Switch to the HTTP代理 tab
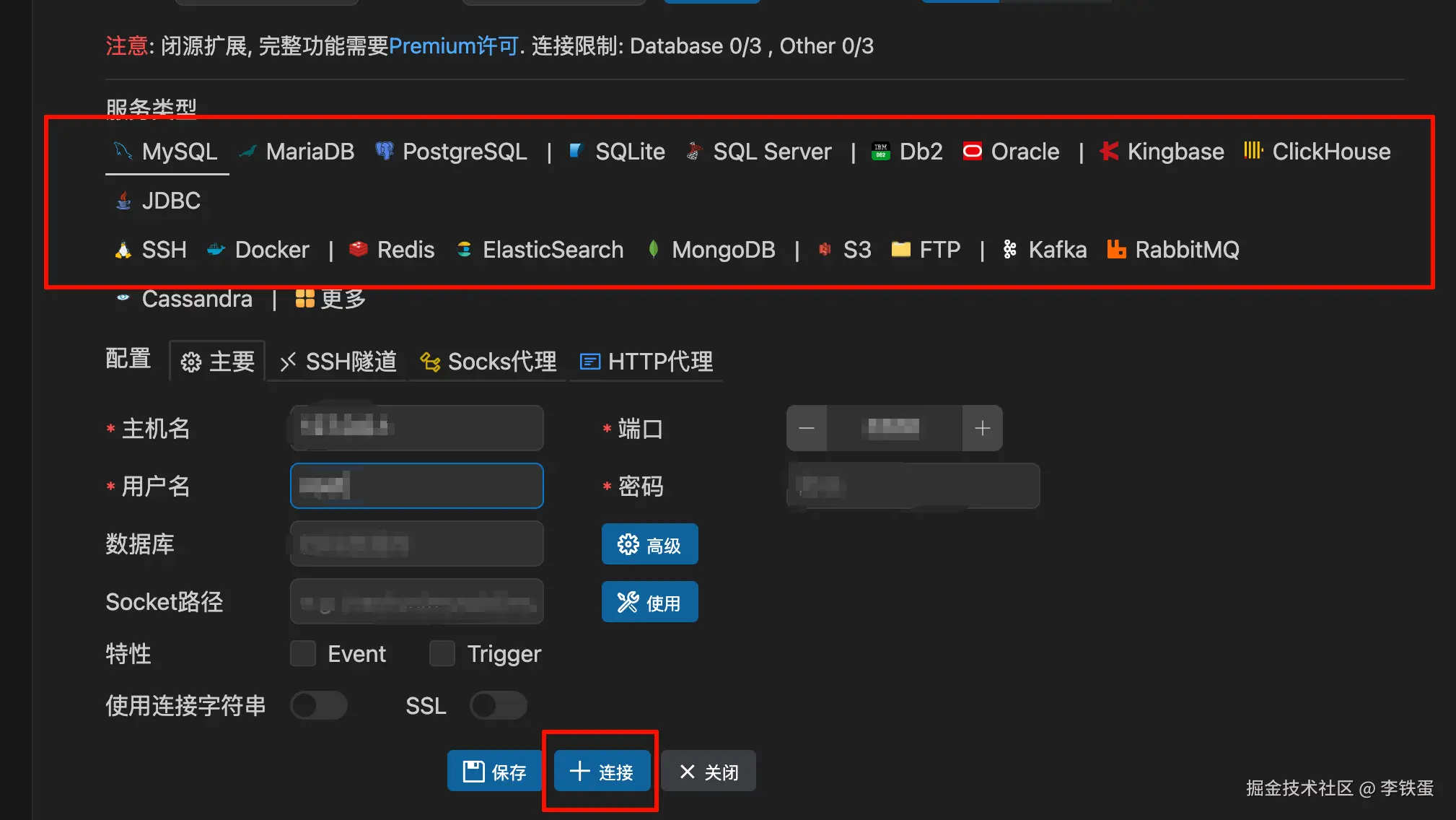 [x=646, y=361]
